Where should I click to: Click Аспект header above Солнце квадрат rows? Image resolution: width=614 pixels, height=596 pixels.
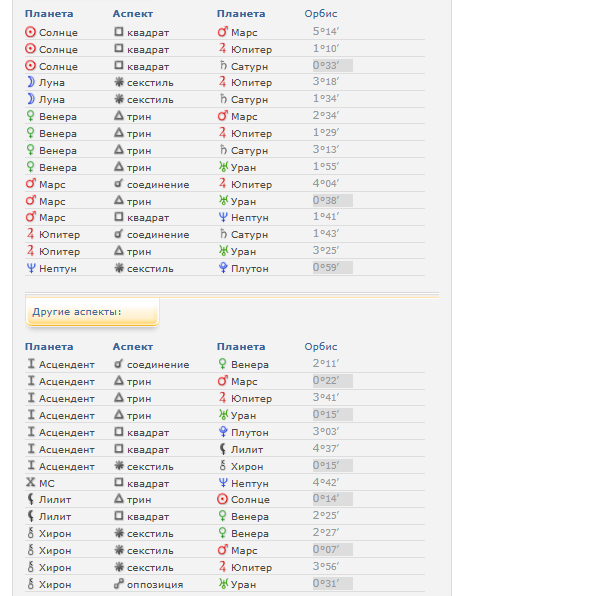[133, 14]
